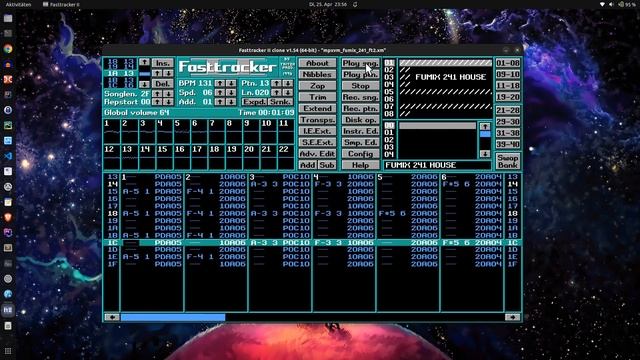Click the blue pattern channel scrollbar thumb

tap(173, 317)
